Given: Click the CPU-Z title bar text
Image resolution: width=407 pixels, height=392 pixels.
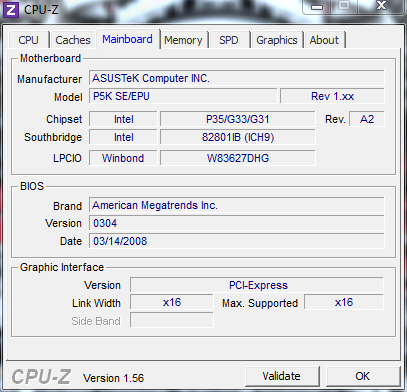Looking at the screenshot, I should click(x=41, y=9).
